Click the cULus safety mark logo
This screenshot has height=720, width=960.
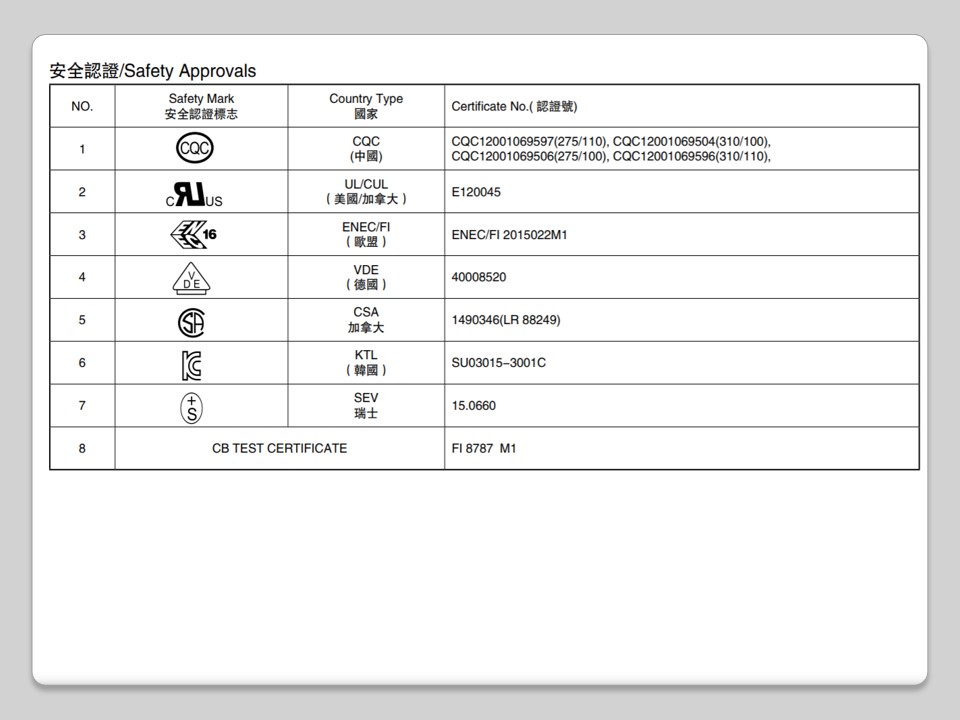coord(195,194)
